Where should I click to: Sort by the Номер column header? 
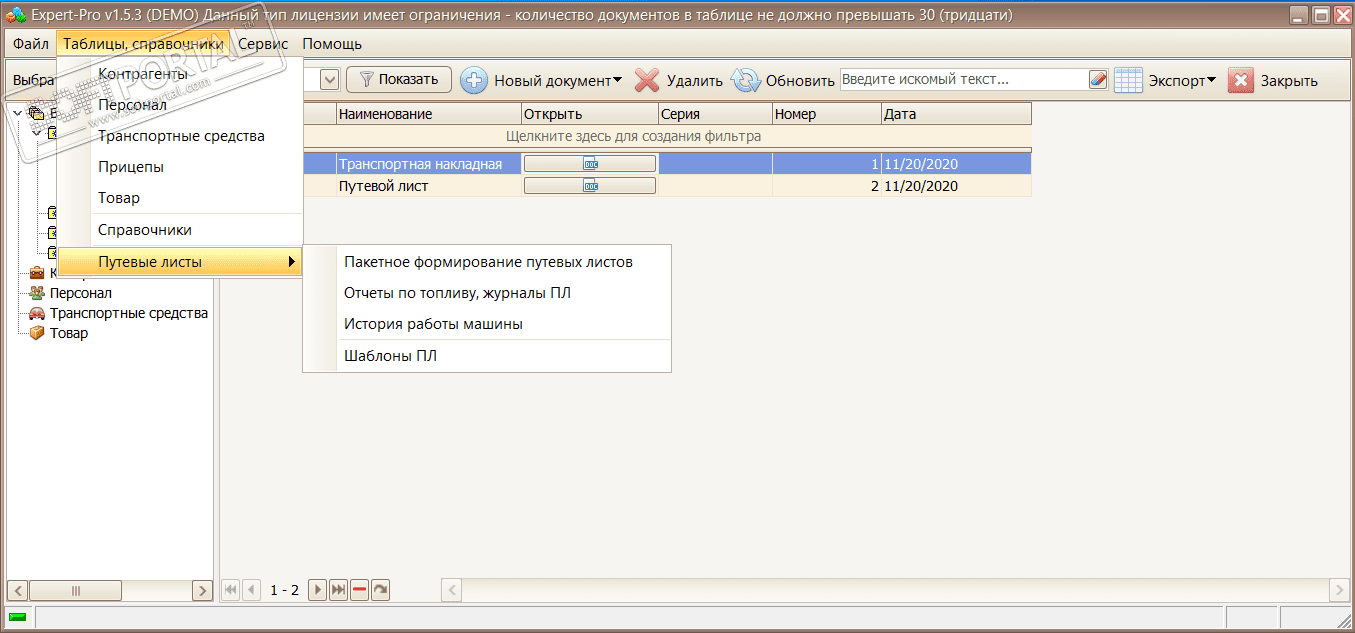click(827, 114)
